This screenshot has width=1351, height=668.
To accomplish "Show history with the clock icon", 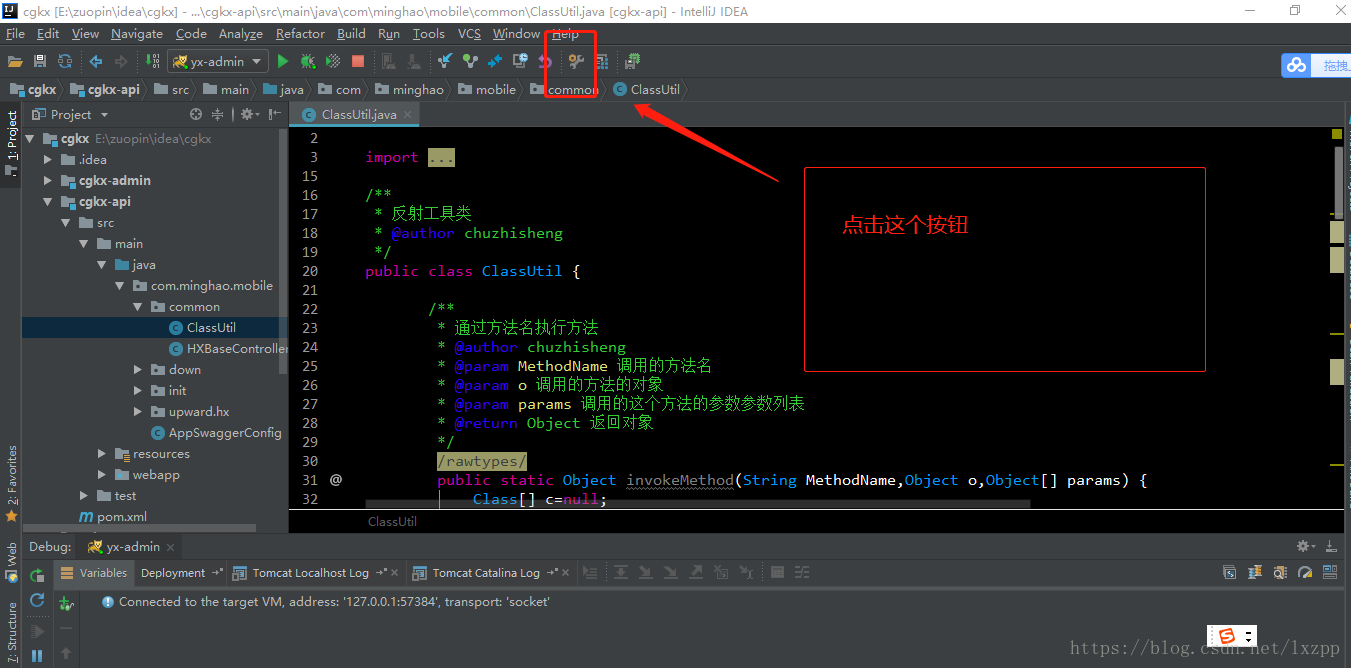I will click(519, 61).
